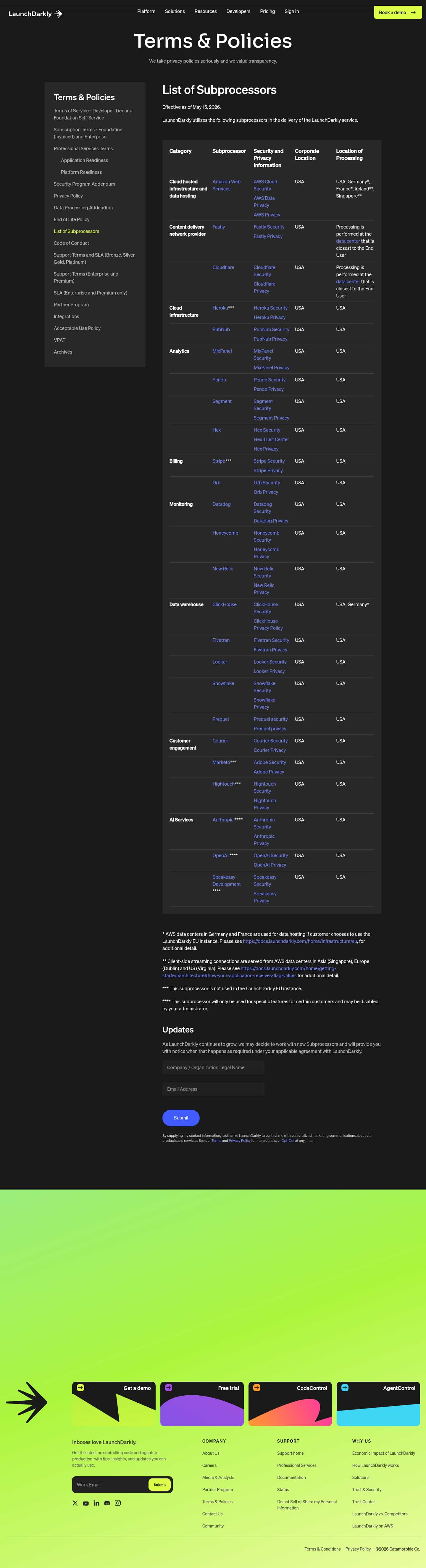Open Archives in the sidebar
The image size is (426, 1568).
tap(63, 352)
